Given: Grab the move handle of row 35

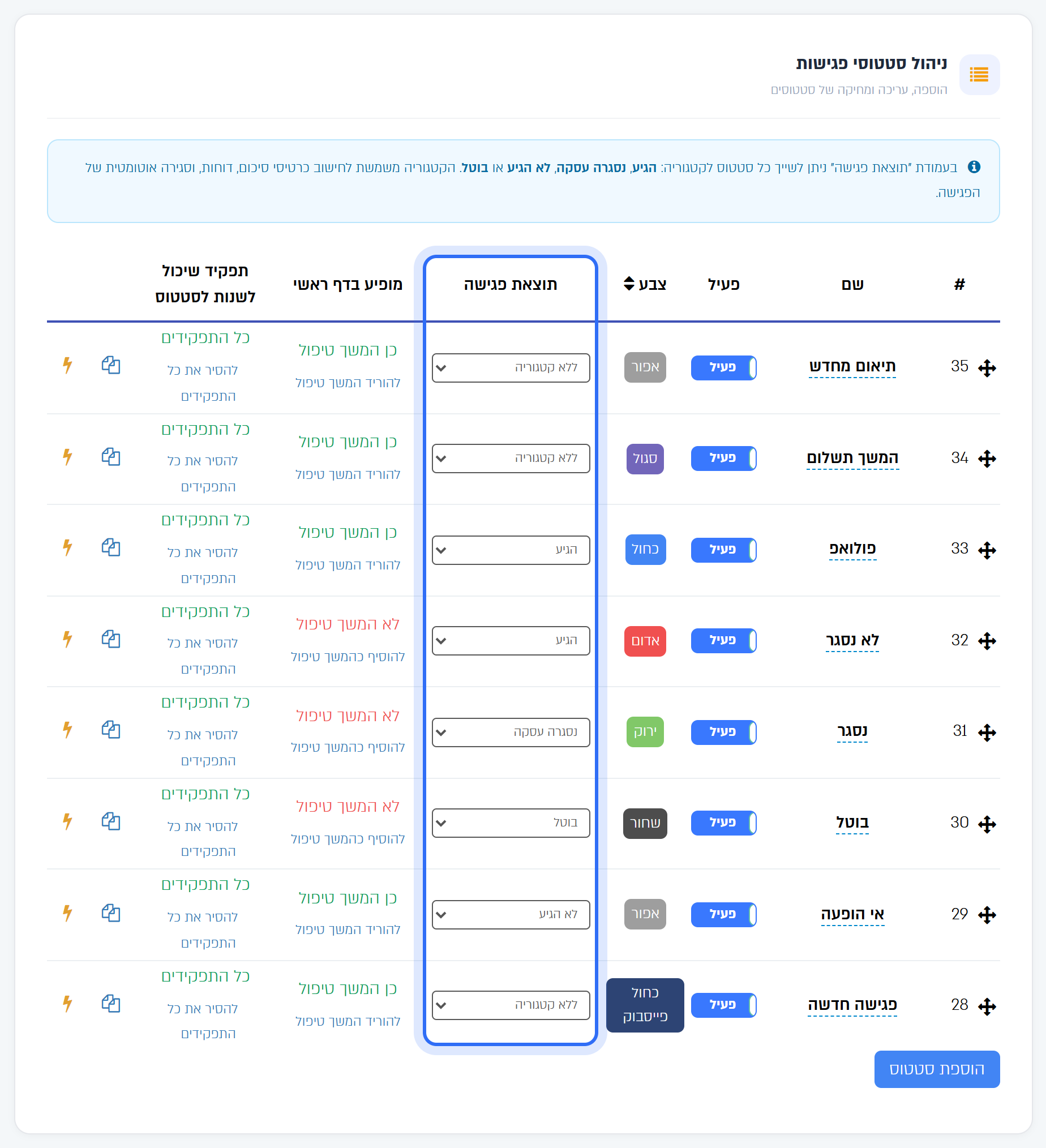Looking at the screenshot, I should (987, 368).
